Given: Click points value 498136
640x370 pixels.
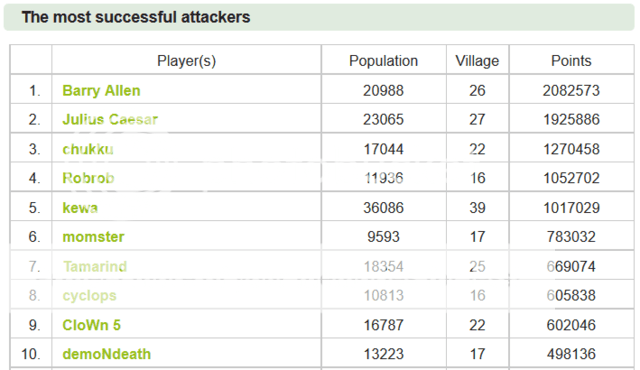Looking at the screenshot, I should pos(571,354).
